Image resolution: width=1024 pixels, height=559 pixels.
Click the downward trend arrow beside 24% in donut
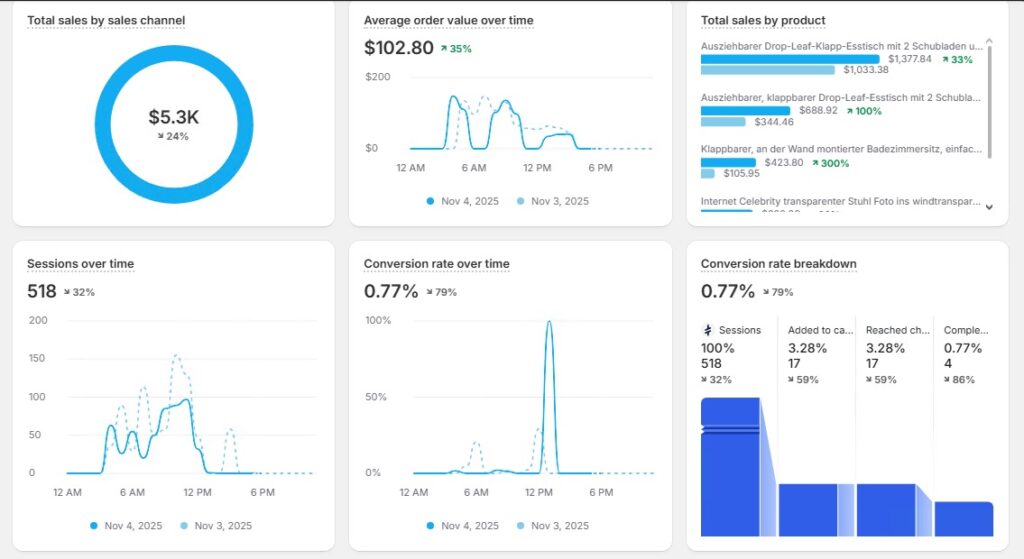(x=161, y=136)
